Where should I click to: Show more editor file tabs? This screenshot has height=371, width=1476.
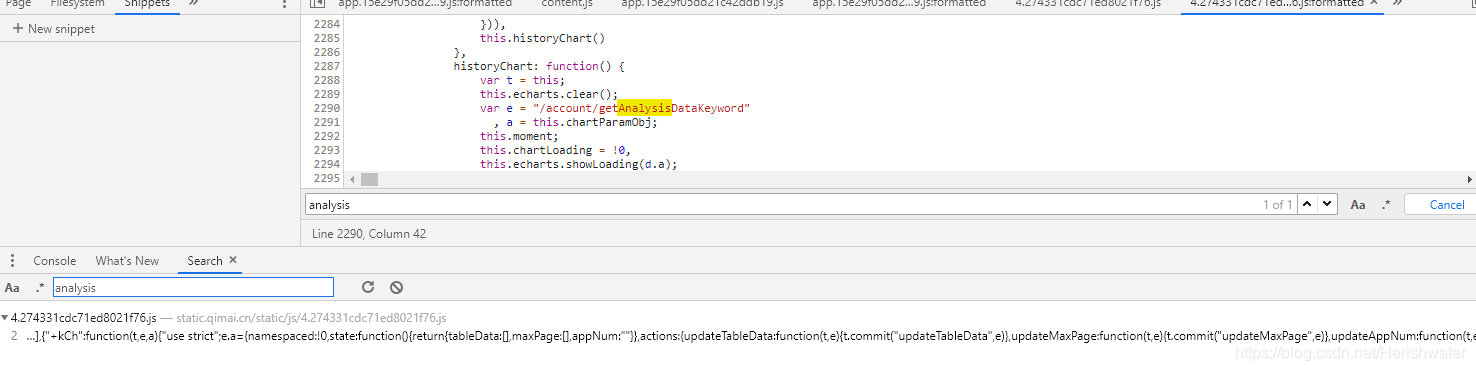1398,4
